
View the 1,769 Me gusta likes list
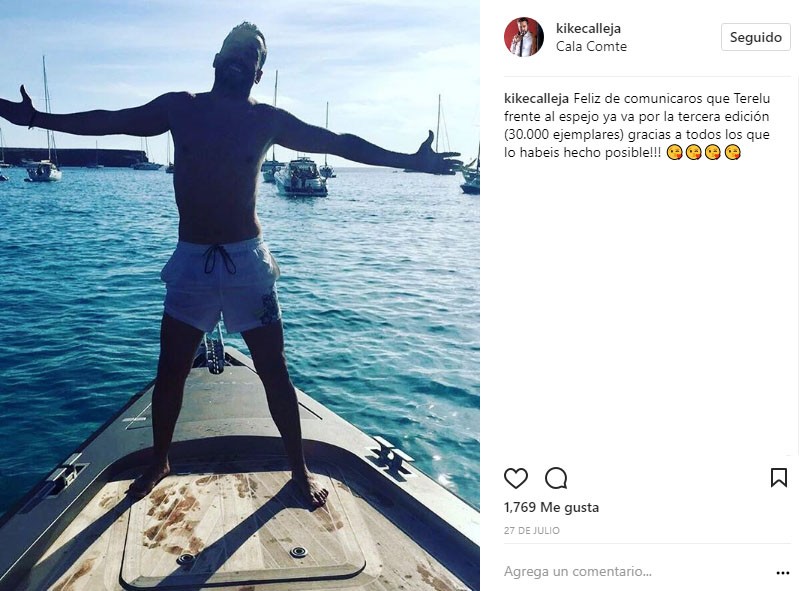pos(551,507)
